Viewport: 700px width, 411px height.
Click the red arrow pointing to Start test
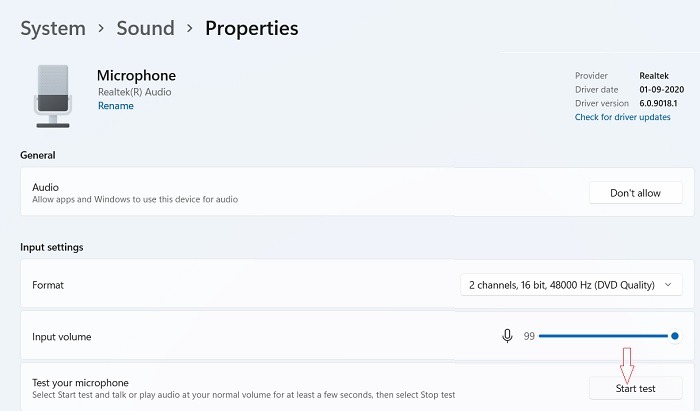coord(627,361)
